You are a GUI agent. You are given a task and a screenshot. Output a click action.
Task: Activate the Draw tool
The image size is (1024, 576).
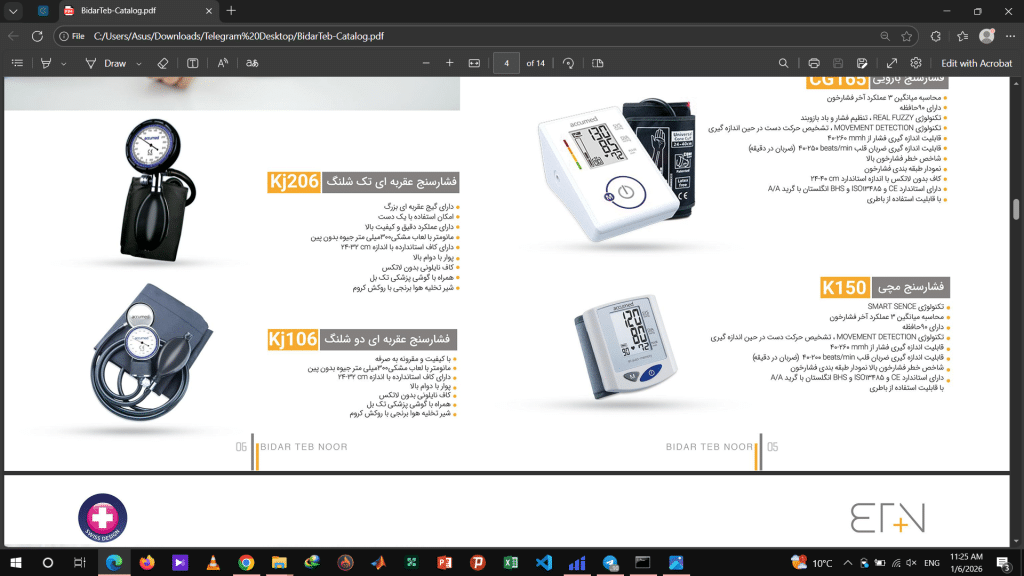point(106,63)
